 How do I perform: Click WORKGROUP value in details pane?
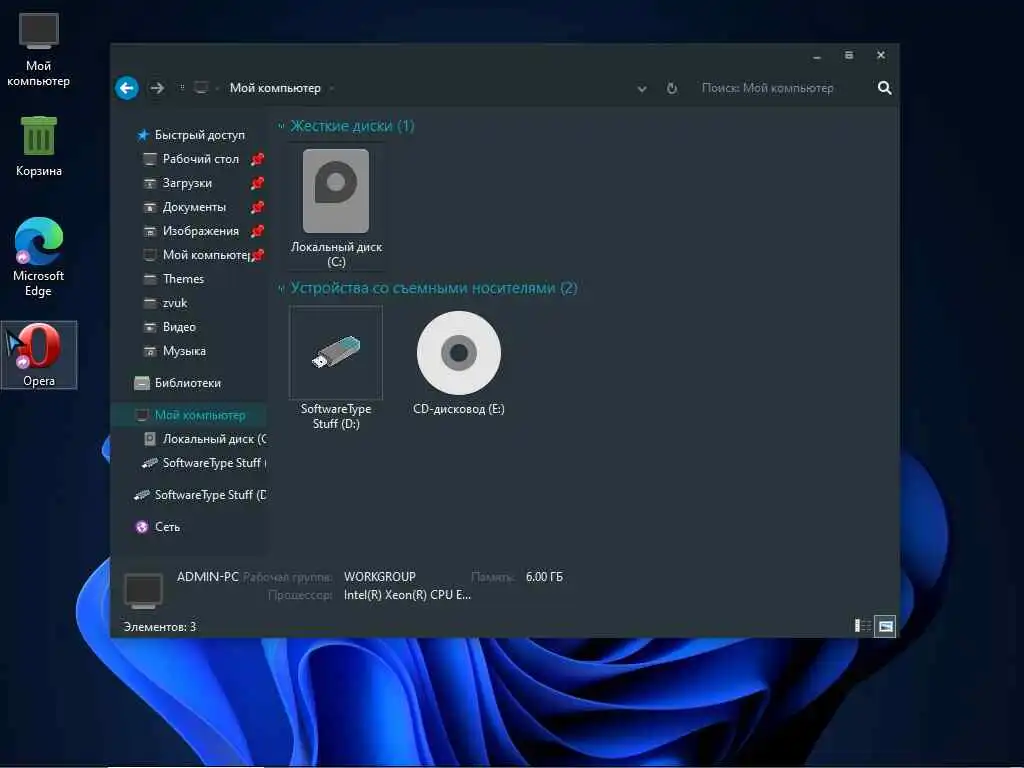379,577
